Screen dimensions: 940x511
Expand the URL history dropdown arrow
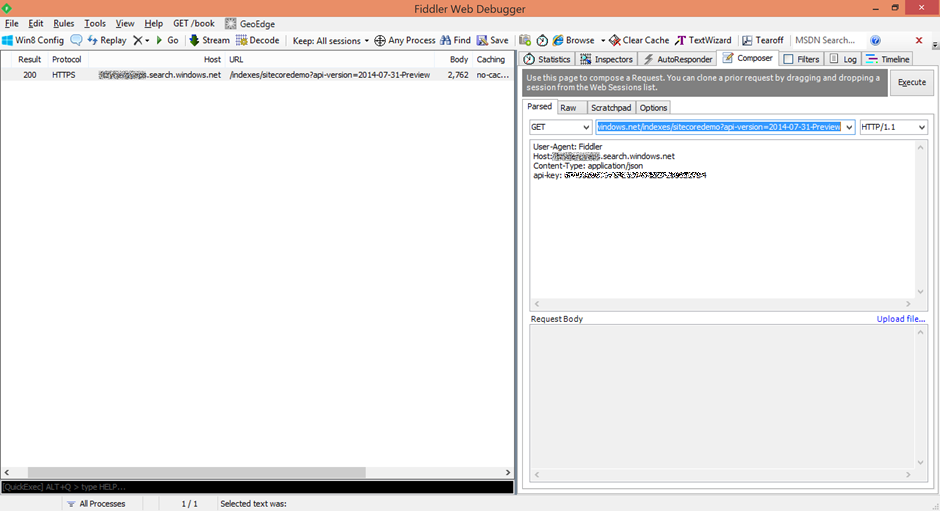[849, 127]
